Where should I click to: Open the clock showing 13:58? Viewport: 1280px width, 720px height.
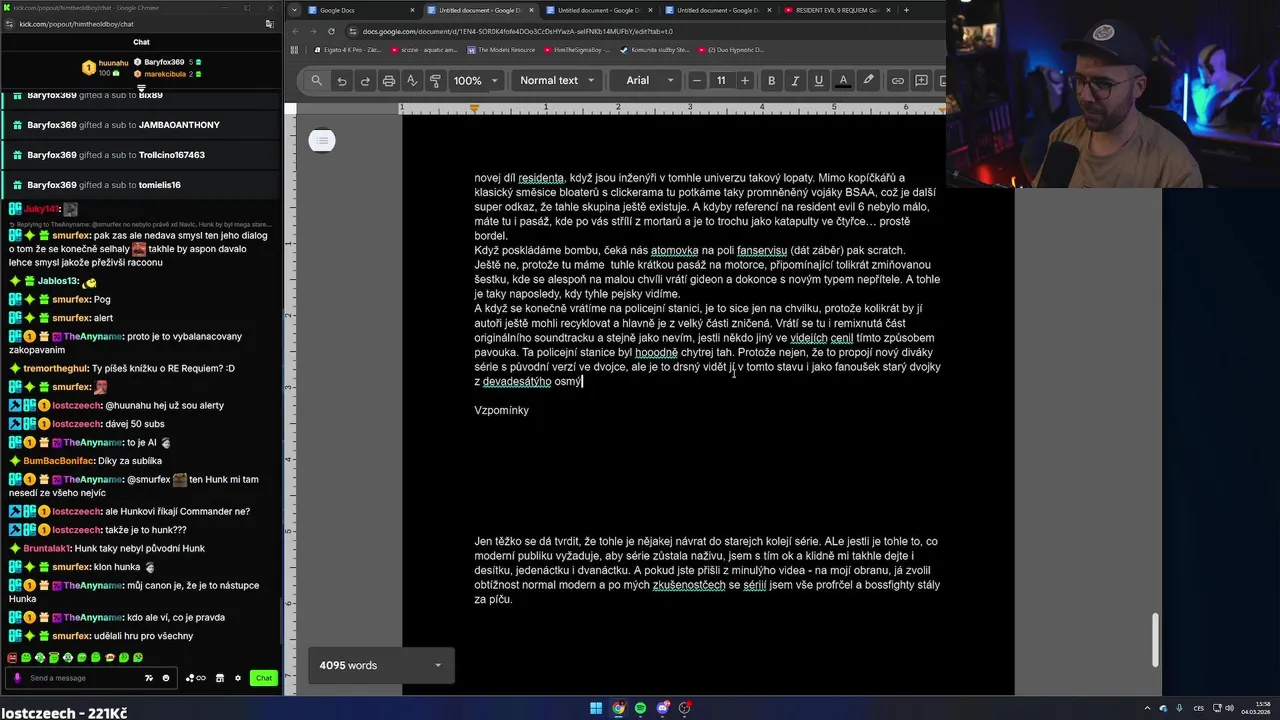1255,708
